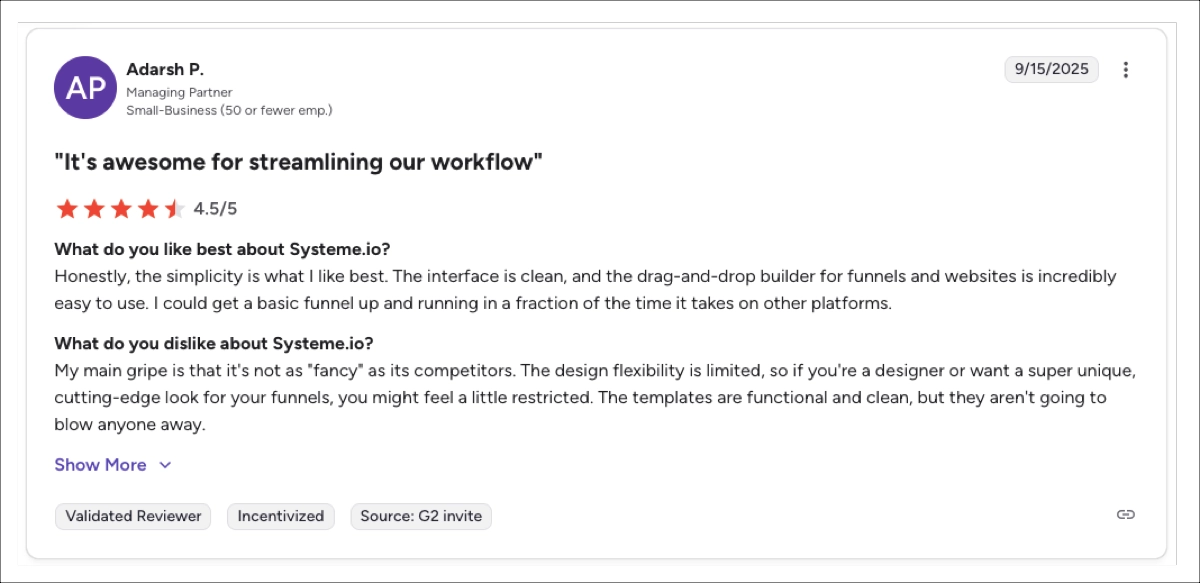Click the 4.5/5 rating score text

215,209
